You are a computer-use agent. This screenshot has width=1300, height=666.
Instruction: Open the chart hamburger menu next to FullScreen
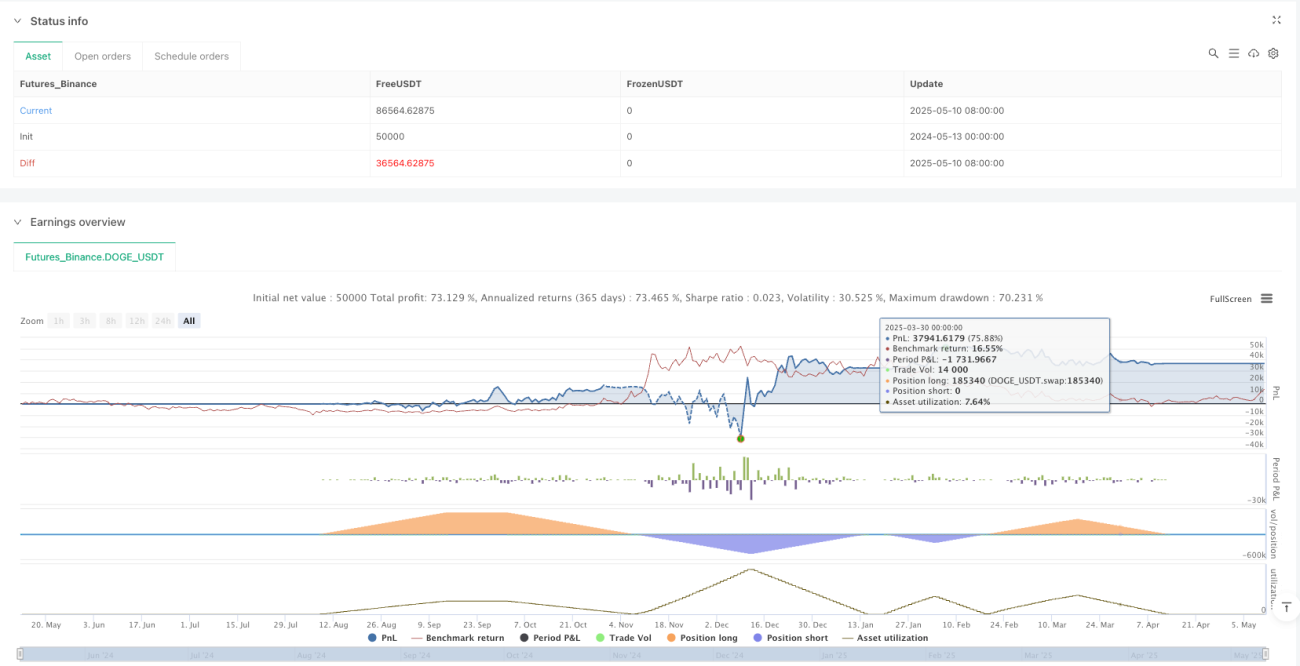tap(1266, 299)
